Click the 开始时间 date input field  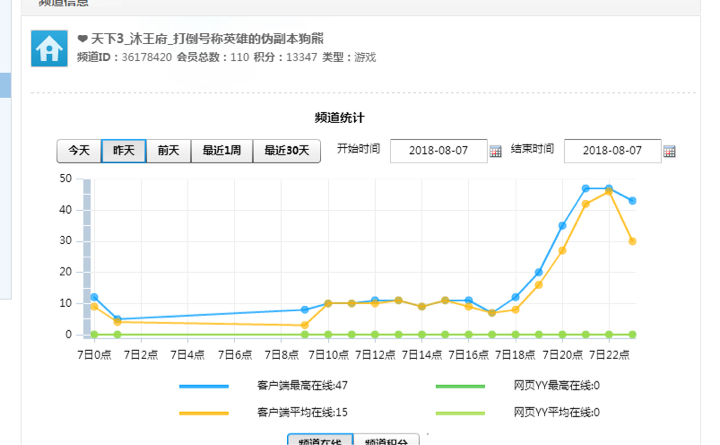pos(439,151)
